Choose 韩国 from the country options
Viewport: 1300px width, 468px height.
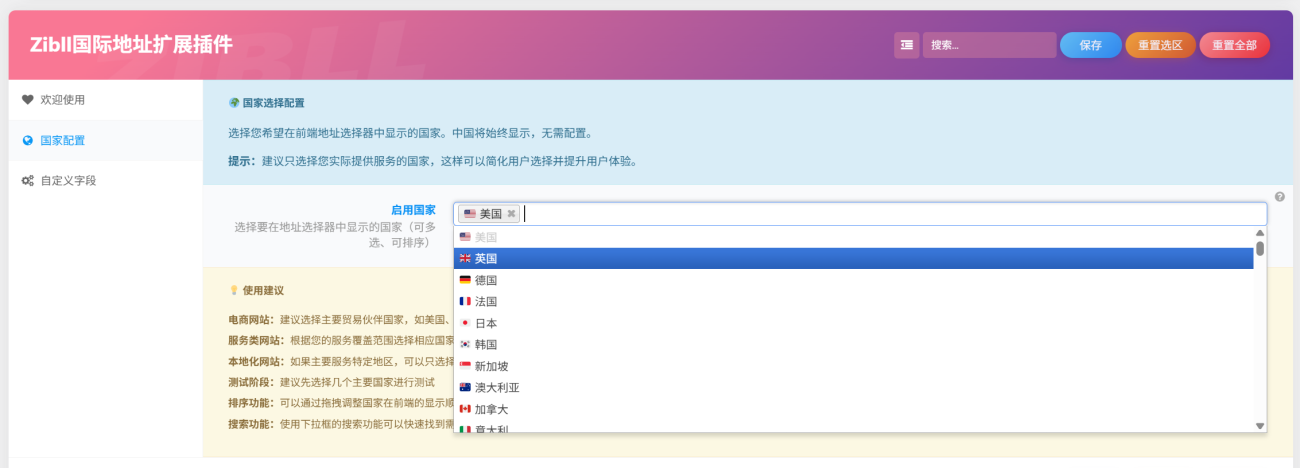(486, 344)
